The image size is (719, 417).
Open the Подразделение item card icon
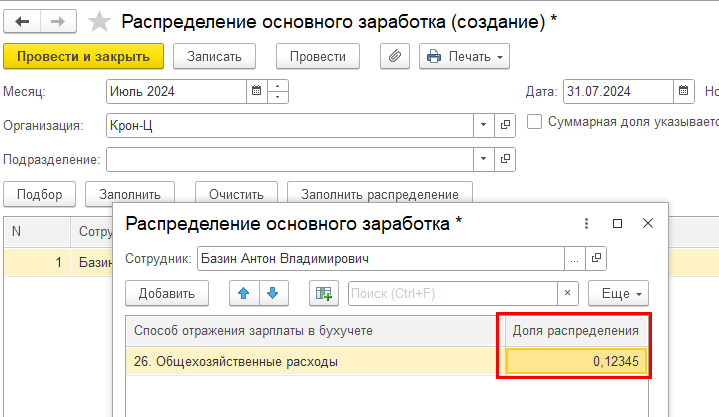pyautogui.click(x=505, y=159)
